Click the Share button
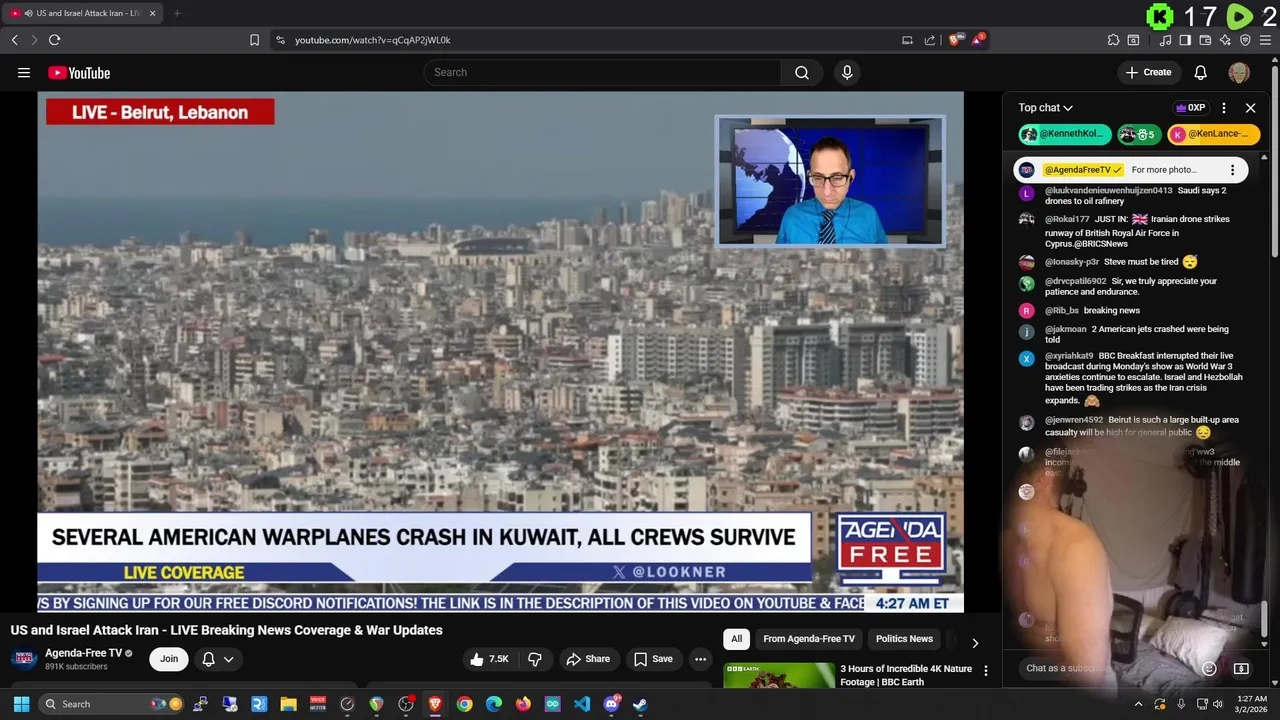The width and height of the screenshot is (1280, 720). click(587, 659)
